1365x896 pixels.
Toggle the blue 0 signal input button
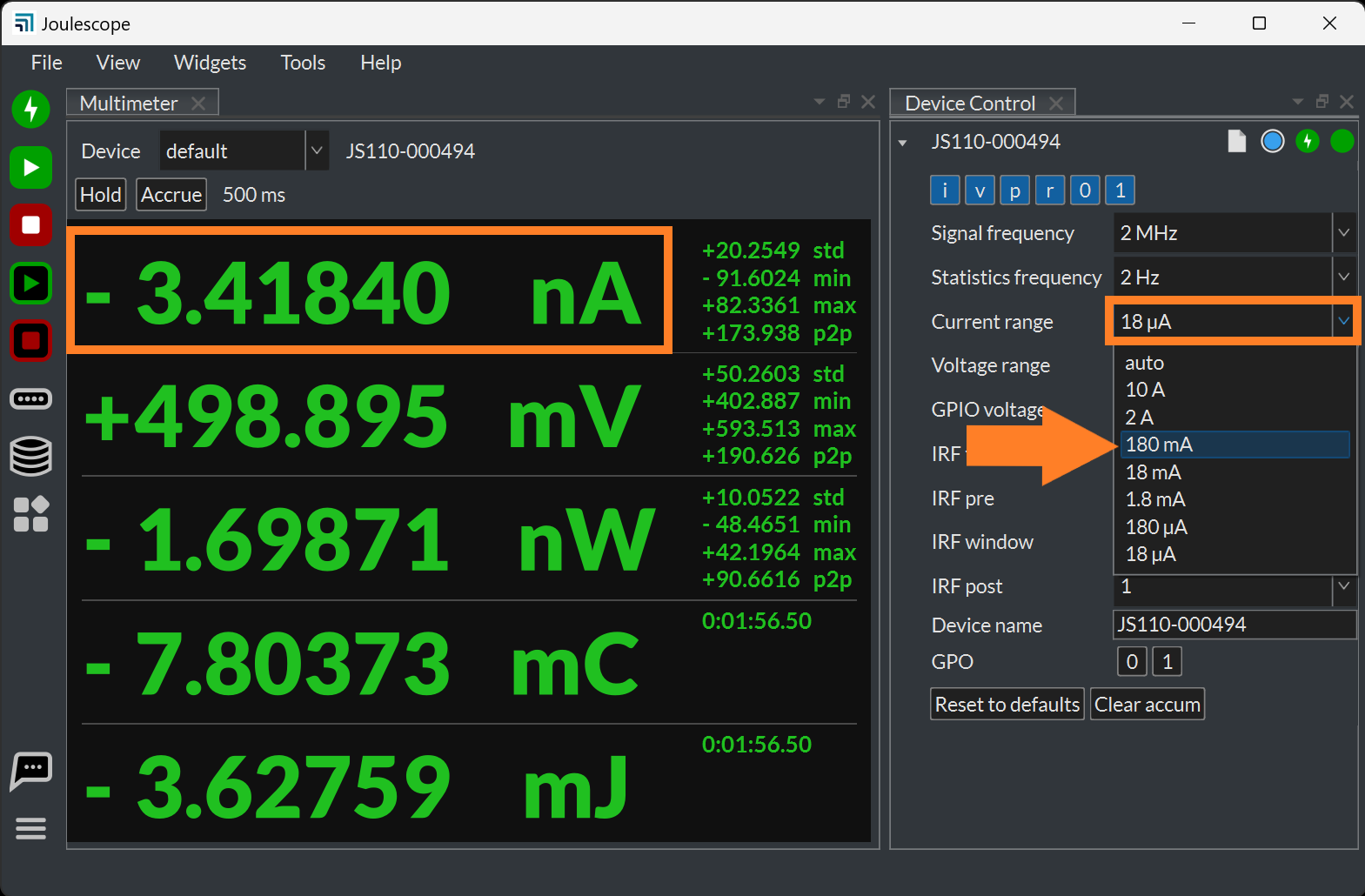pyautogui.click(x=1085, y=191)
